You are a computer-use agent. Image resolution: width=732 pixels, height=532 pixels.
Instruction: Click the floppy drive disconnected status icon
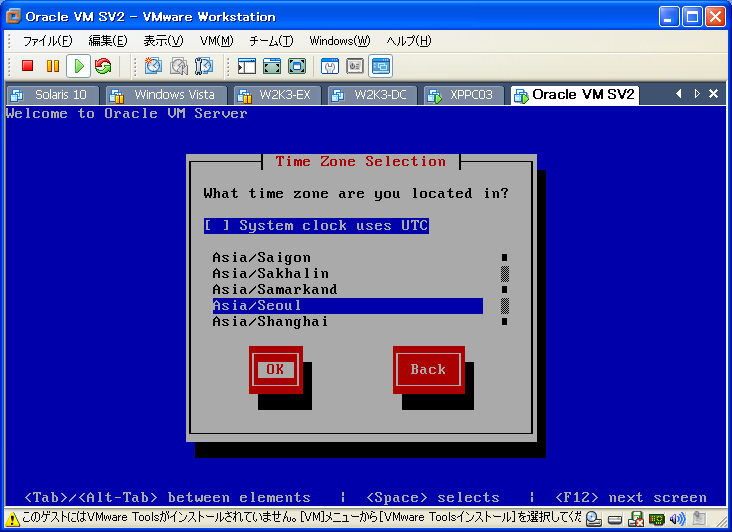point(636,518)
